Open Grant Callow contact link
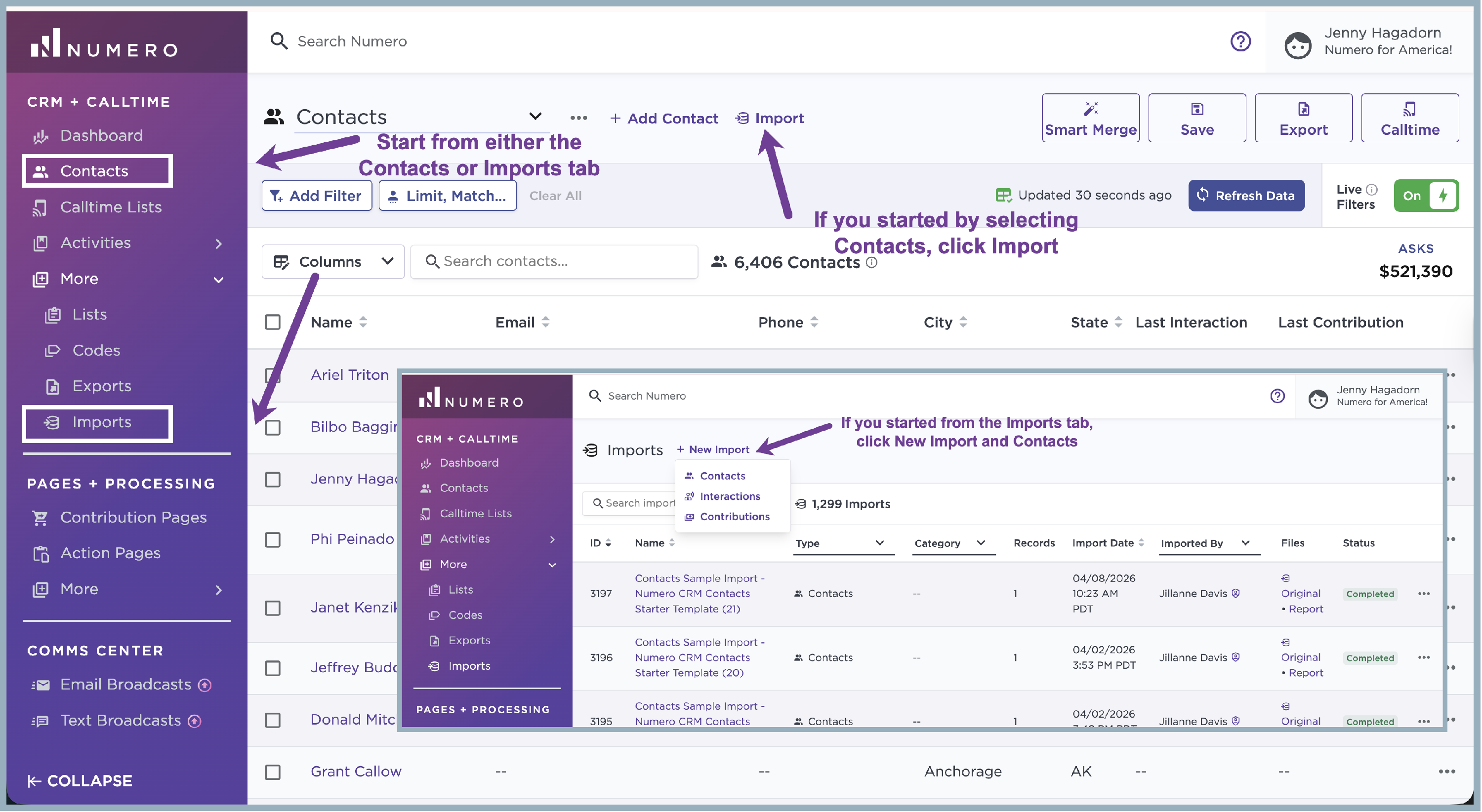 [356, 771]
